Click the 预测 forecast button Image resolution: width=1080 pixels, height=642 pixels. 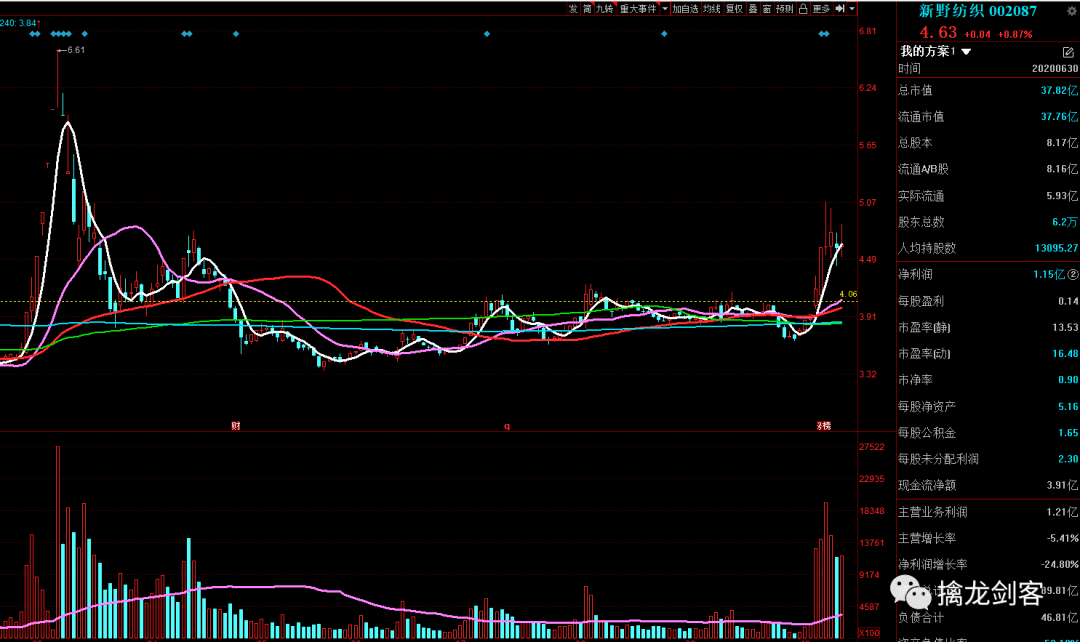pos(785,9)
